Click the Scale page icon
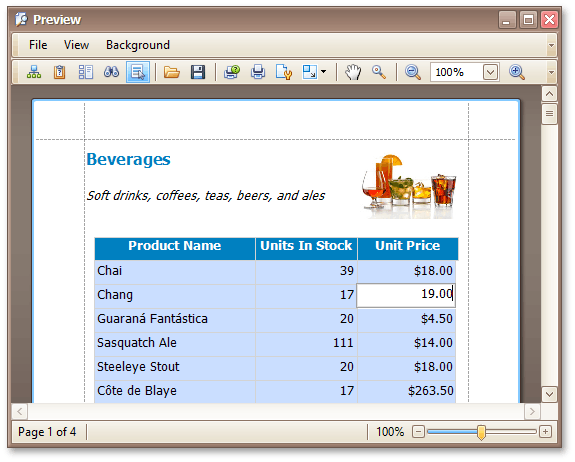 [x=310, y=72]
